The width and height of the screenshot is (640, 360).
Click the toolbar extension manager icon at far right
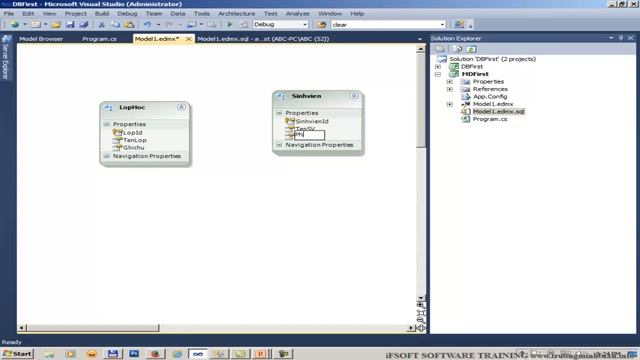click(460, 24)
